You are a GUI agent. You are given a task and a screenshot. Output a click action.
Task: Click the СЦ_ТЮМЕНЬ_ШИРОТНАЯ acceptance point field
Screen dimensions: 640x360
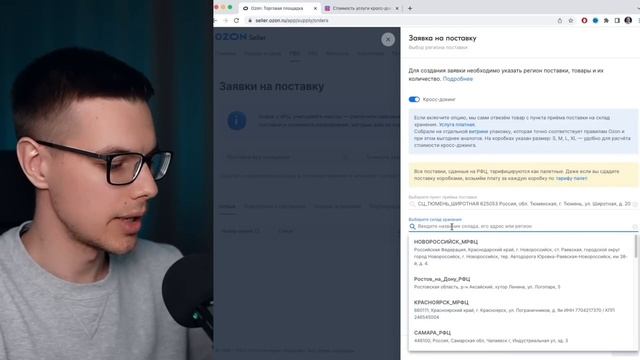pyautogui.click(x=523, y=203)
